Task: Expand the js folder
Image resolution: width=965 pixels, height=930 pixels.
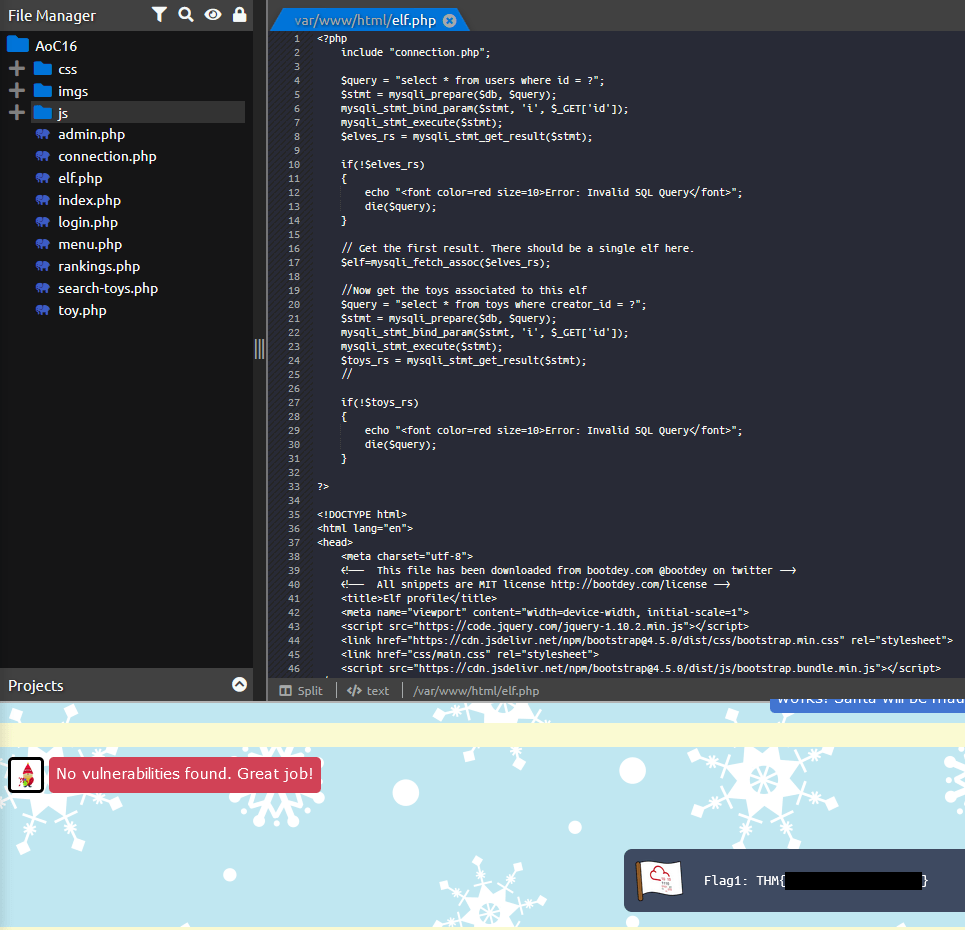Action: (17, 113)
